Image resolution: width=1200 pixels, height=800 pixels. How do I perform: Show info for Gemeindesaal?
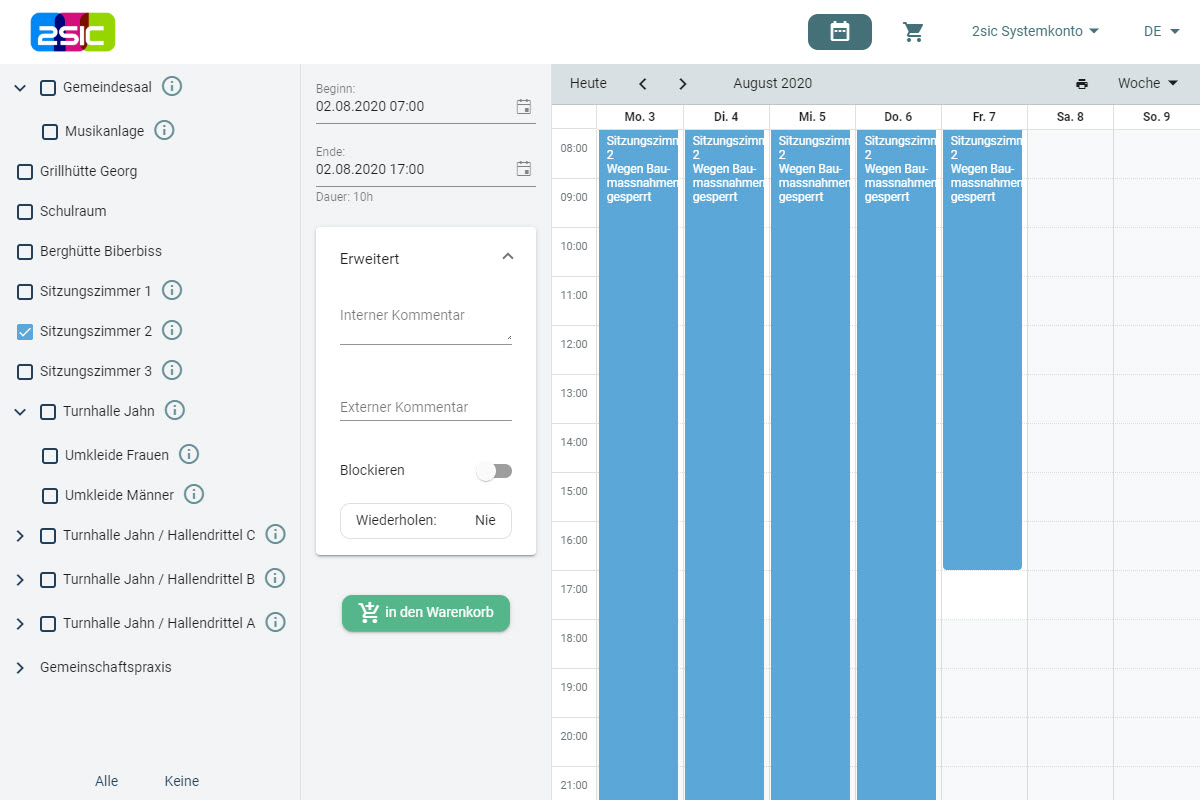(x=171, y=87)
